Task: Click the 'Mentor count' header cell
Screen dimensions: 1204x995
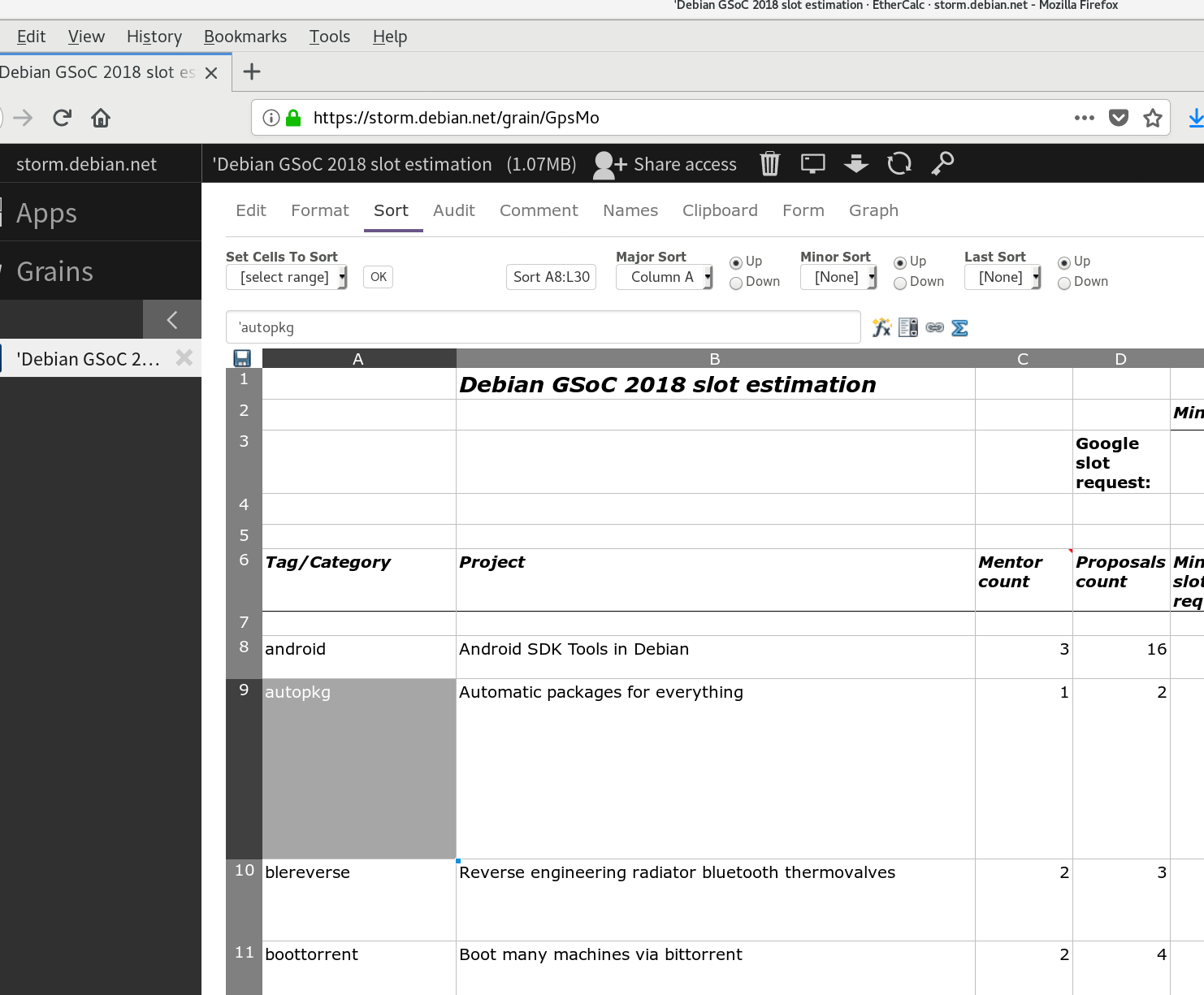Action: click(x=1024, y=580)
